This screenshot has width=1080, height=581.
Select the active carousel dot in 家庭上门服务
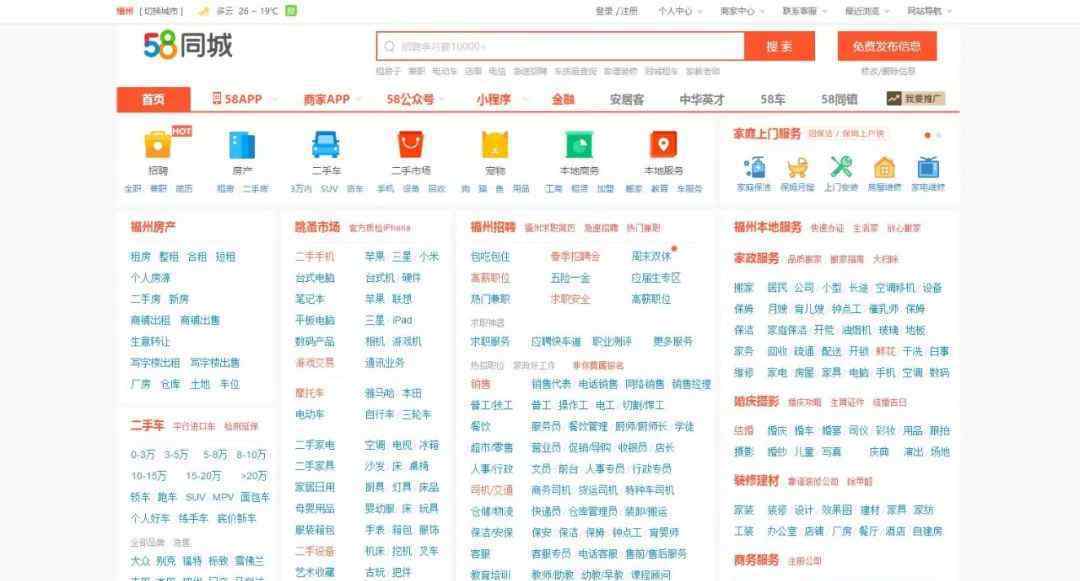(928, 135)
